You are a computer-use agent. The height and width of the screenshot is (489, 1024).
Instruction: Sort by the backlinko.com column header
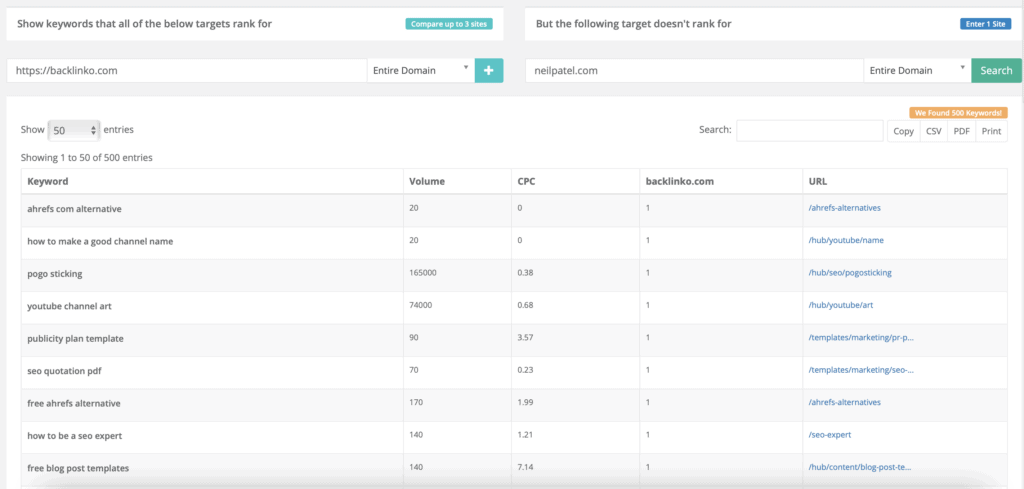click(x=721, y=181)
